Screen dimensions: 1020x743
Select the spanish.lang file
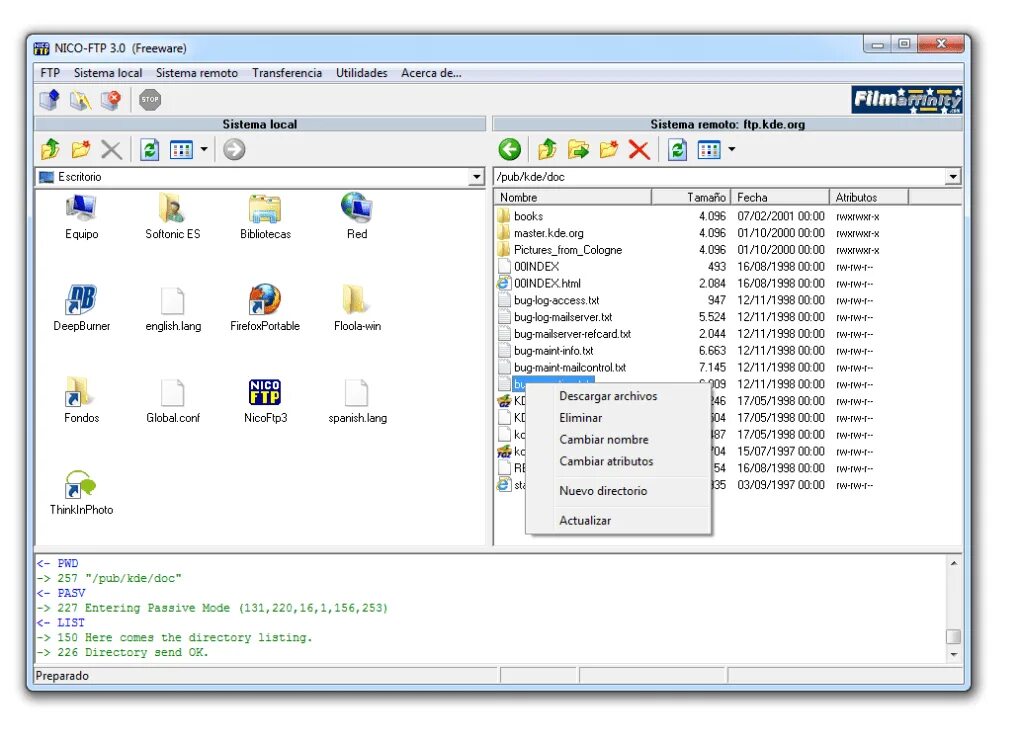tap(357, 401)
